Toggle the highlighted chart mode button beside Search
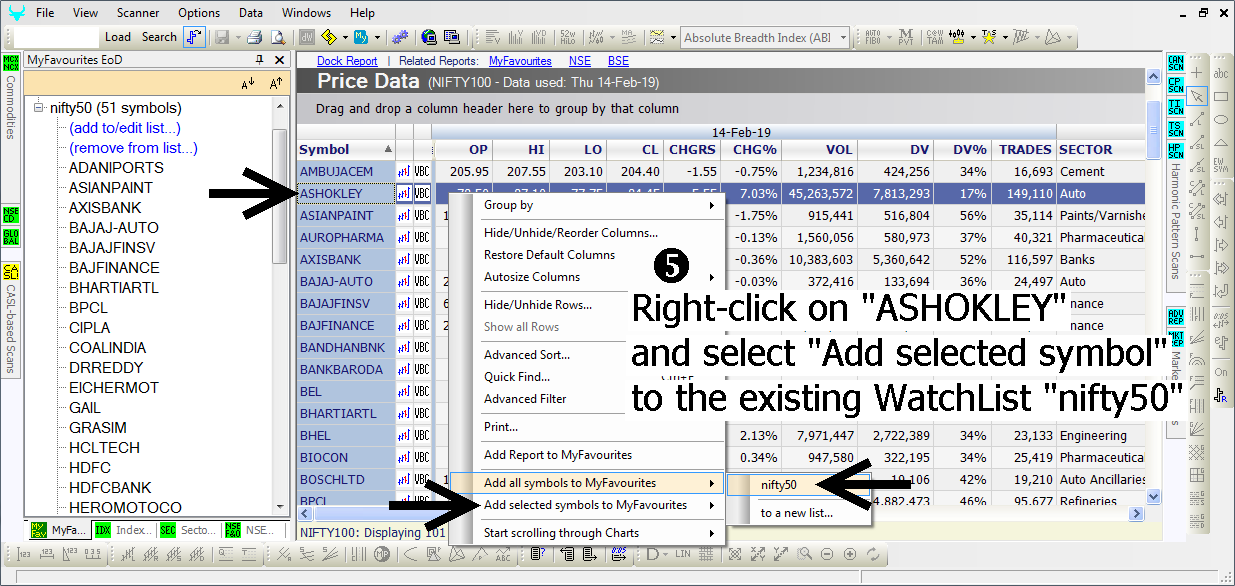 [x=194, y=37]
